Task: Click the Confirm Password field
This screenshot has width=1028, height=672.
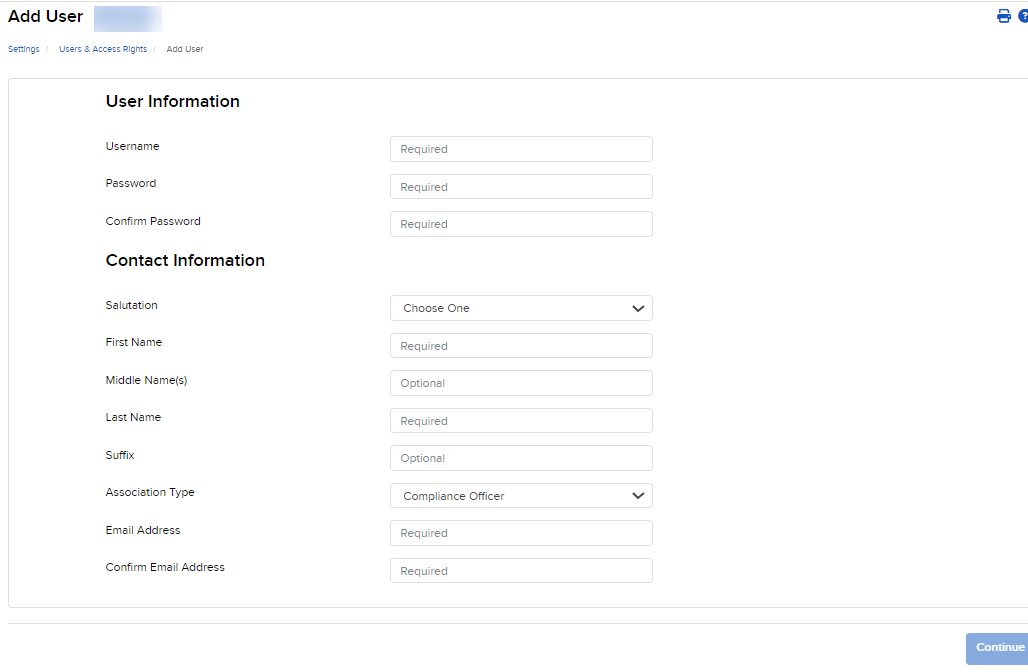Action: (x=520, y=223)
